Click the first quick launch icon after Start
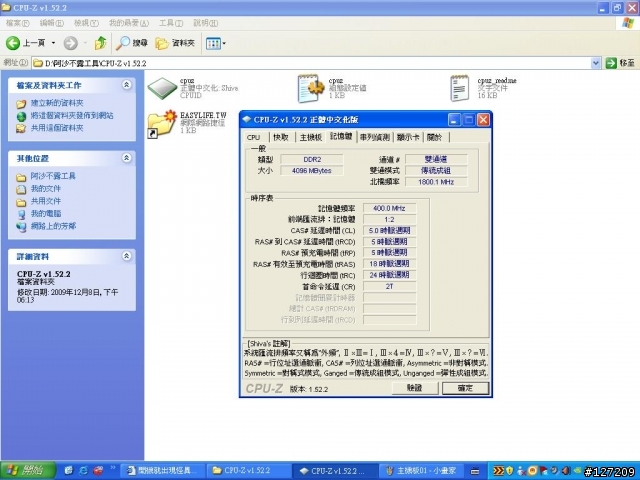The width and height of the screenshot is (640, 480). [69, 471]
